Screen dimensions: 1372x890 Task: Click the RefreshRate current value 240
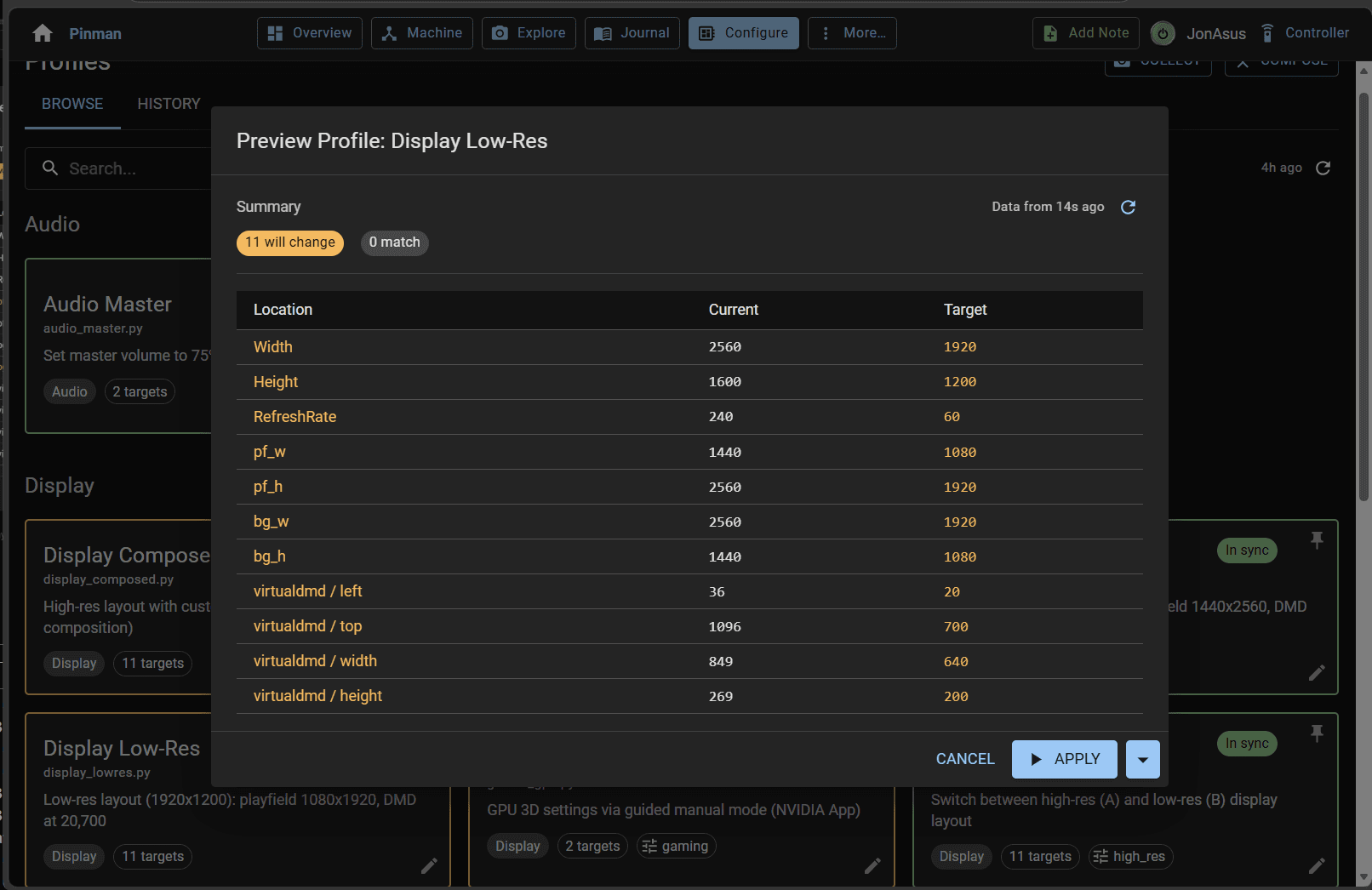pyautogui.click(x=721, y=417)
